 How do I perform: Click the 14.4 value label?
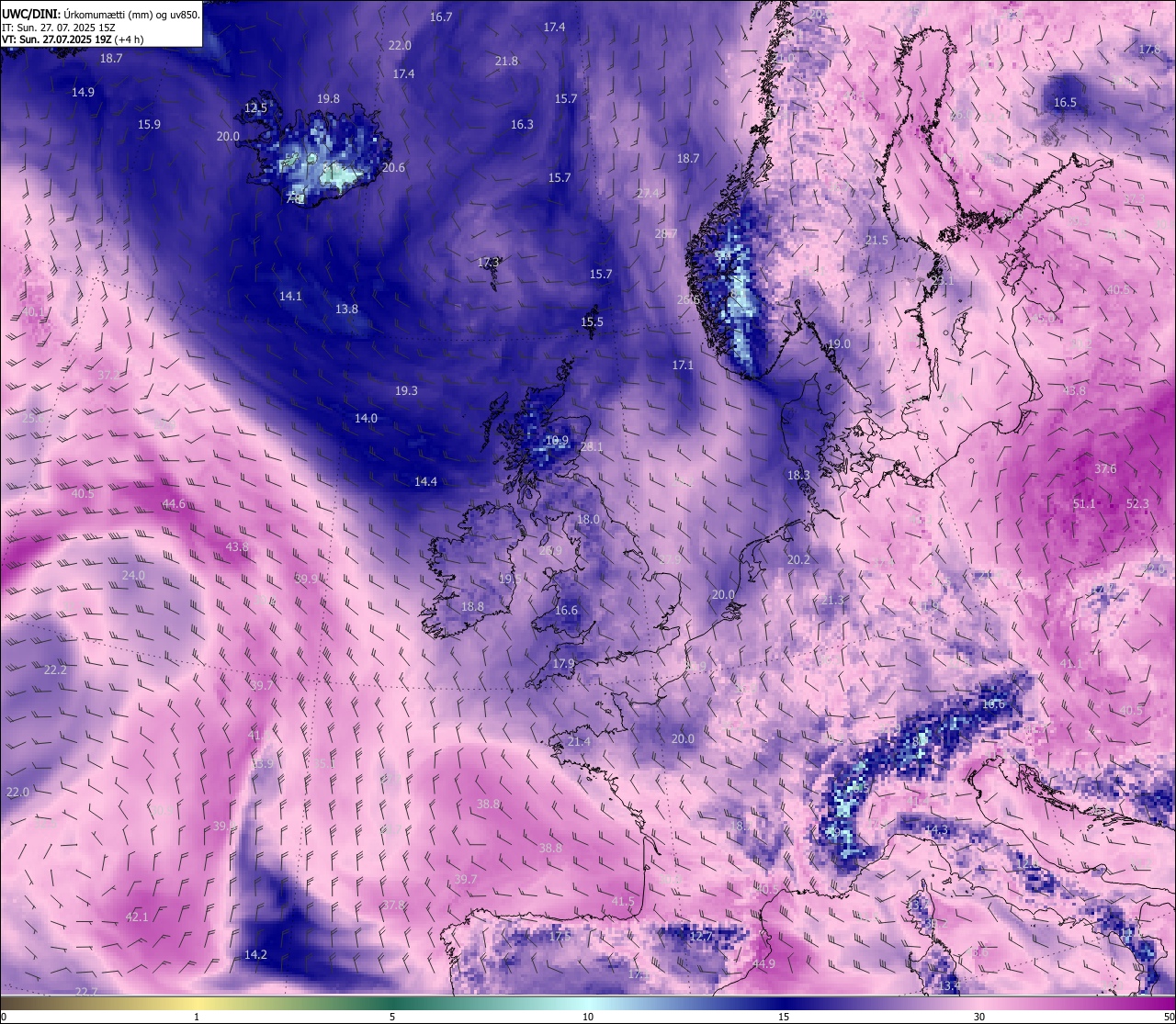pos(425,481)
